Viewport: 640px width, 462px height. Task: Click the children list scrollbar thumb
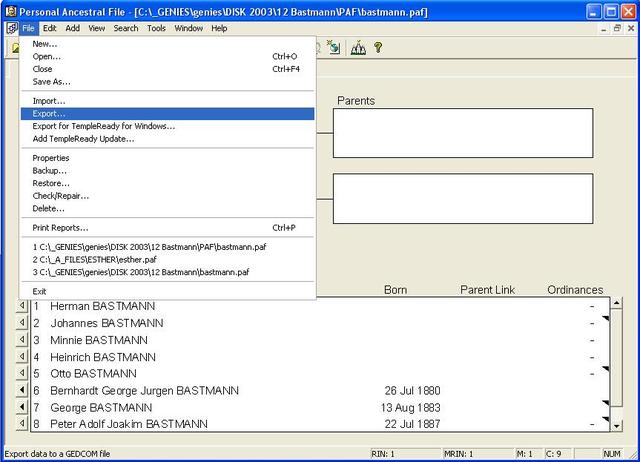click(x=616, y=358)
